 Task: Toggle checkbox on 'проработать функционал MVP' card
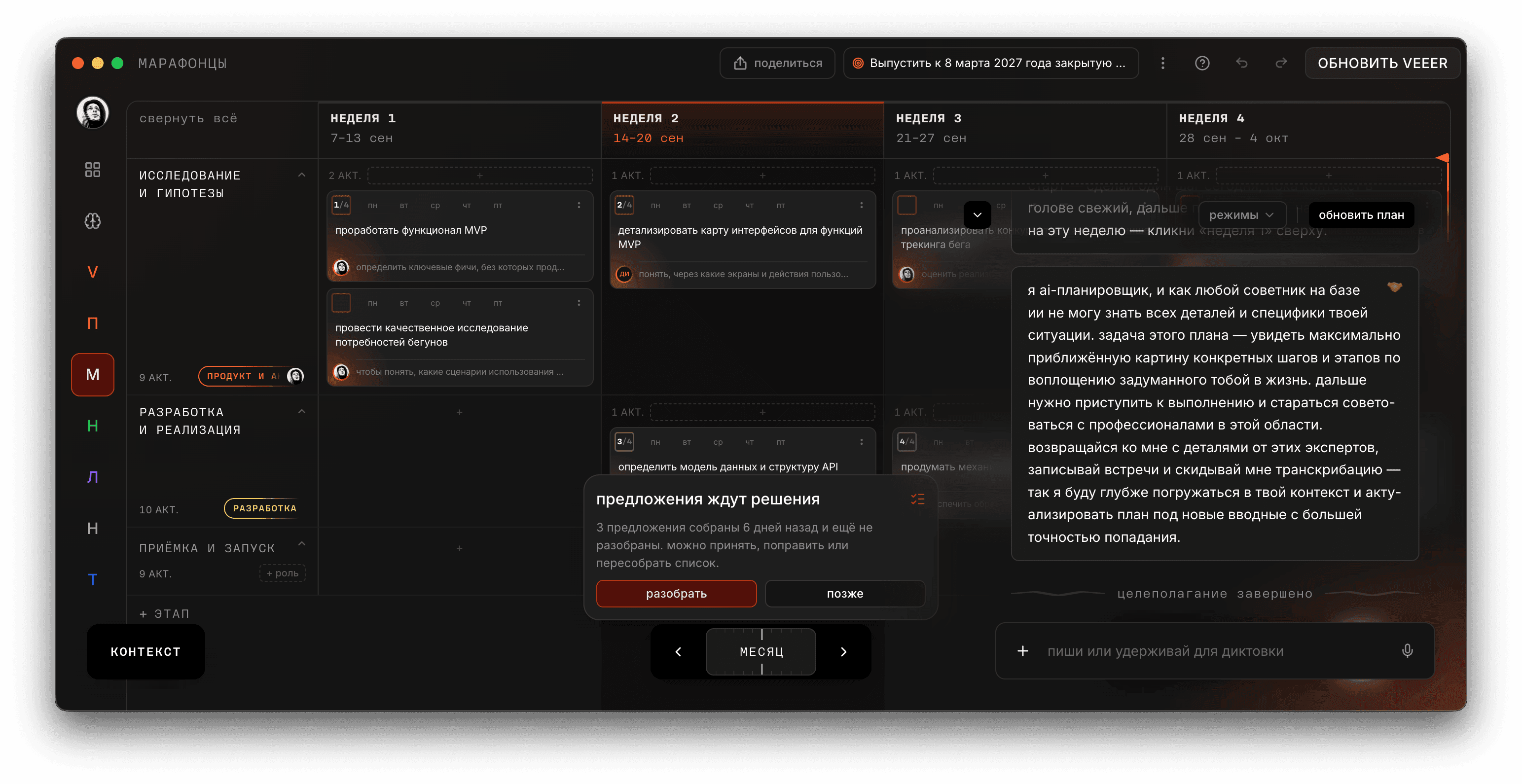[341, 205]
